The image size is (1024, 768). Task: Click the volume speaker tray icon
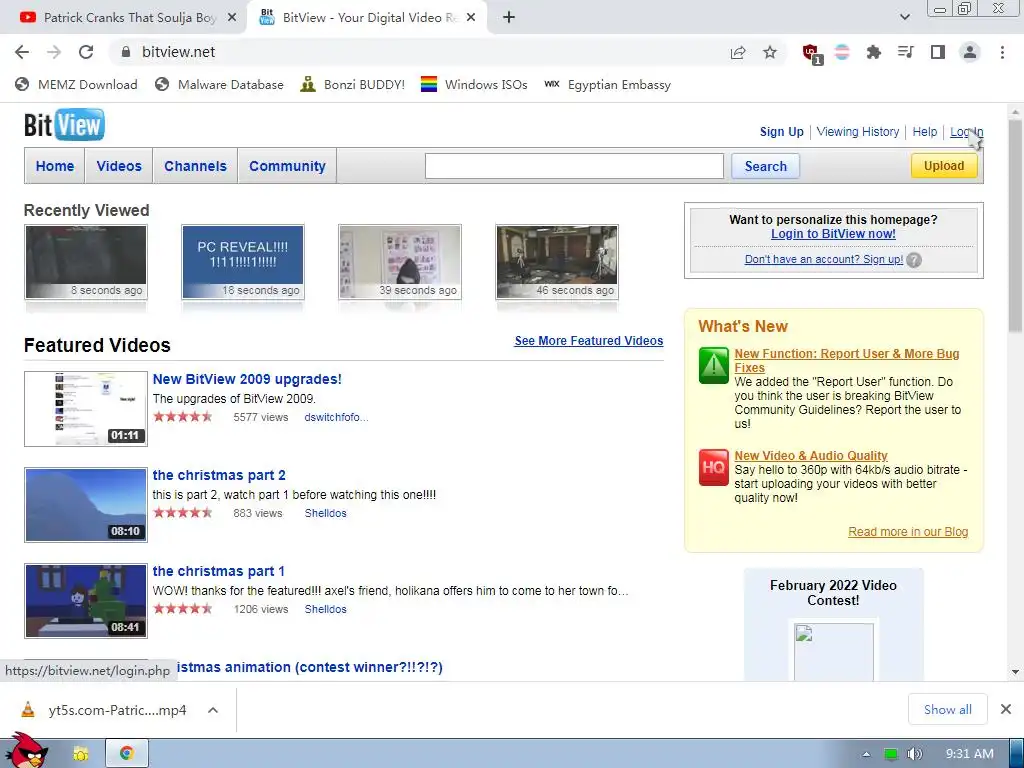tap(915, 754)
